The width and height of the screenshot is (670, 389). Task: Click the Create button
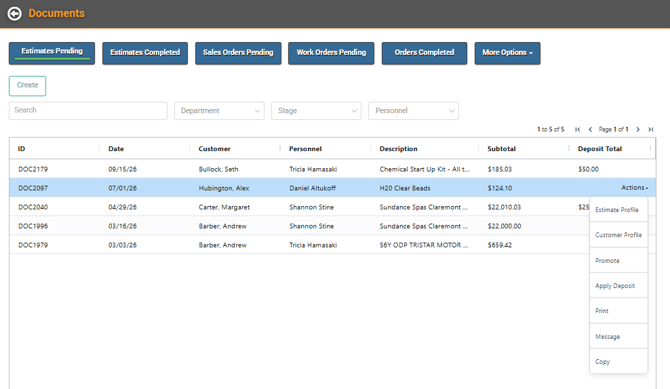tap(27, 85)
